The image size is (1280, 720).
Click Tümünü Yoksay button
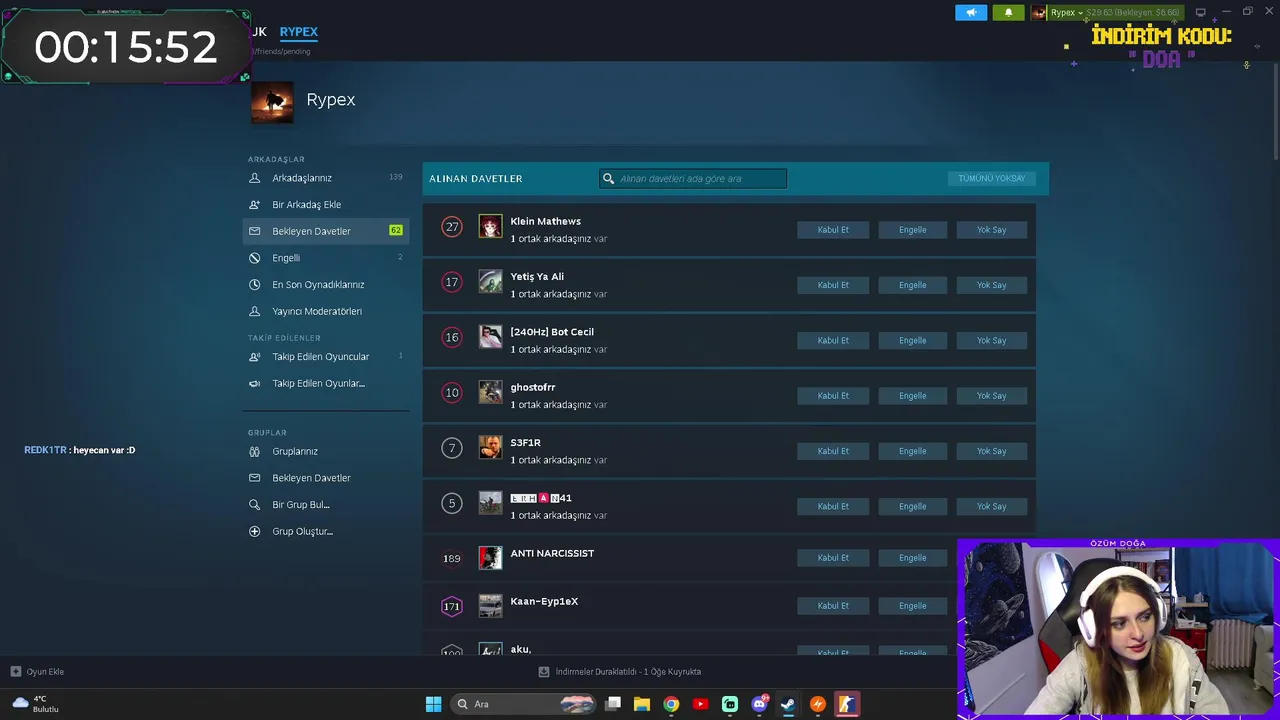(x=991, y=178)
